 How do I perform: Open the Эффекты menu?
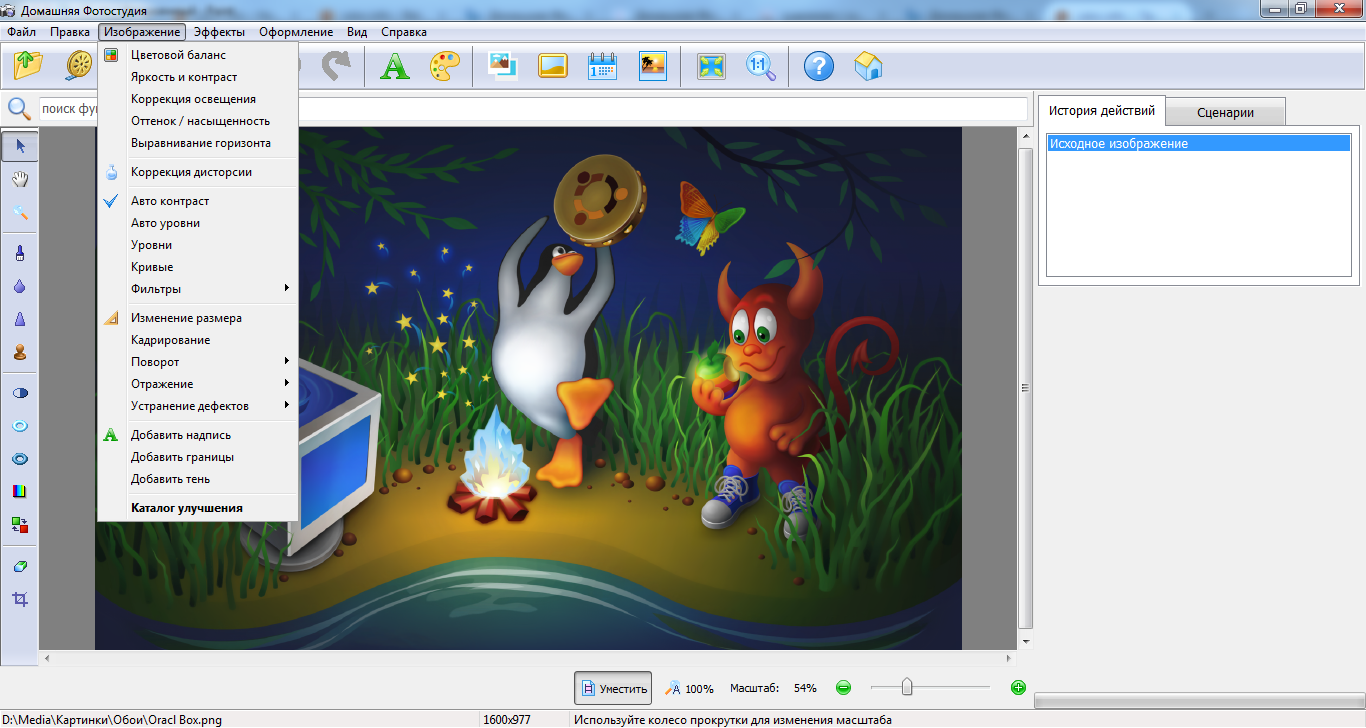coord(219,32)
